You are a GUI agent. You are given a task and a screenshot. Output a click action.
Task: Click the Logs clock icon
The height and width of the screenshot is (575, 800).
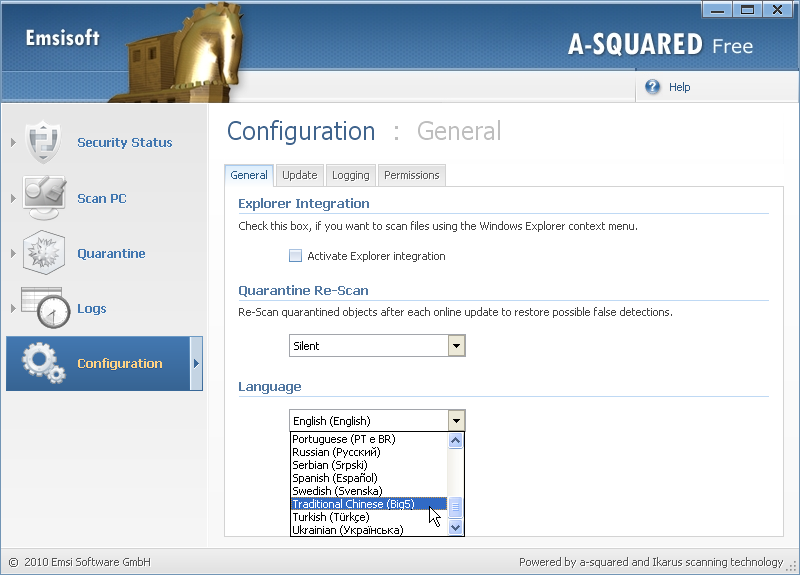(x=46, y=308)
